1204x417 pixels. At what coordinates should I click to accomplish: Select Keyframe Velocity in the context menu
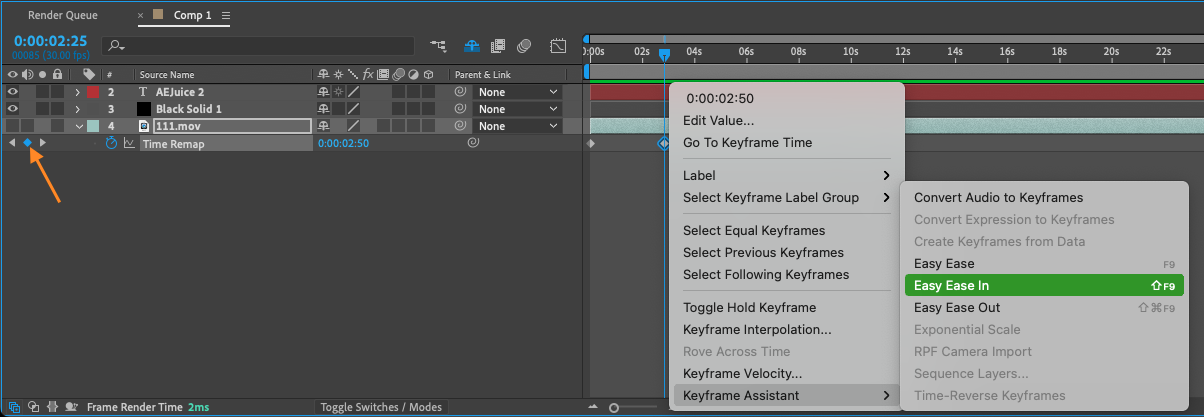coord(742,374)
